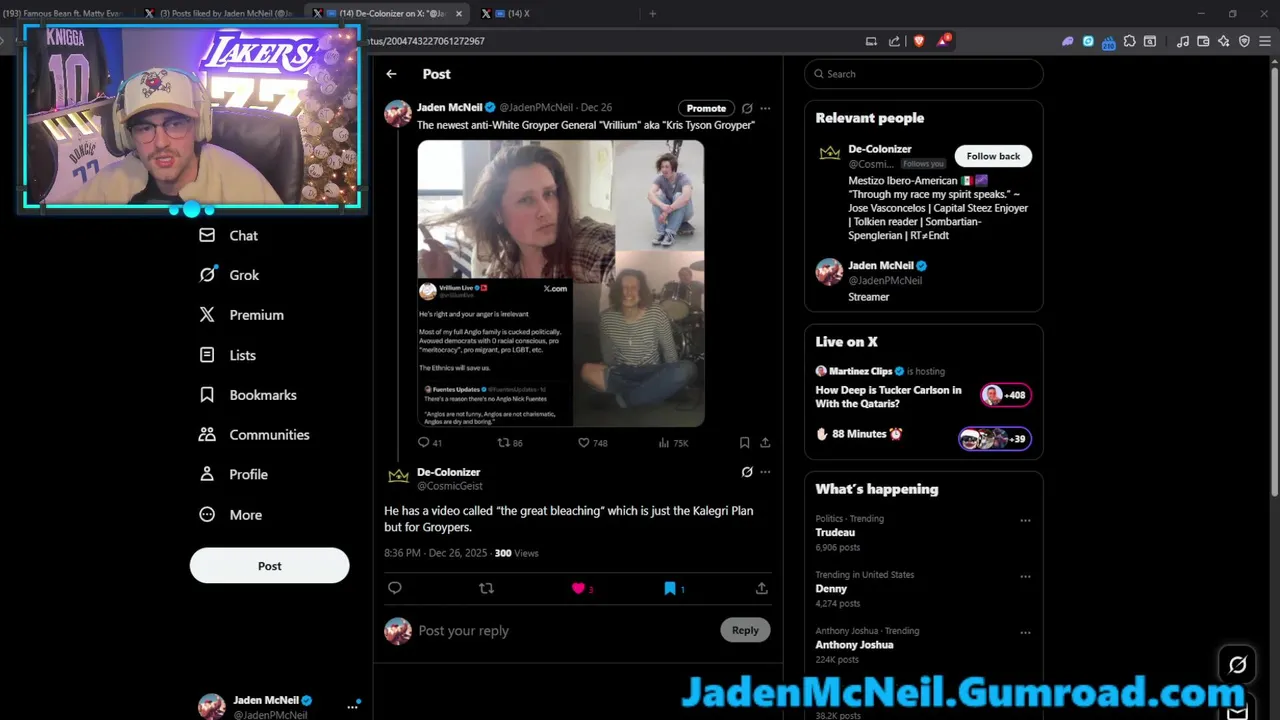Click the page scrollbar
Image resolution: width=1280 pixels, height=720 pixels.
tap(1274, 280)
